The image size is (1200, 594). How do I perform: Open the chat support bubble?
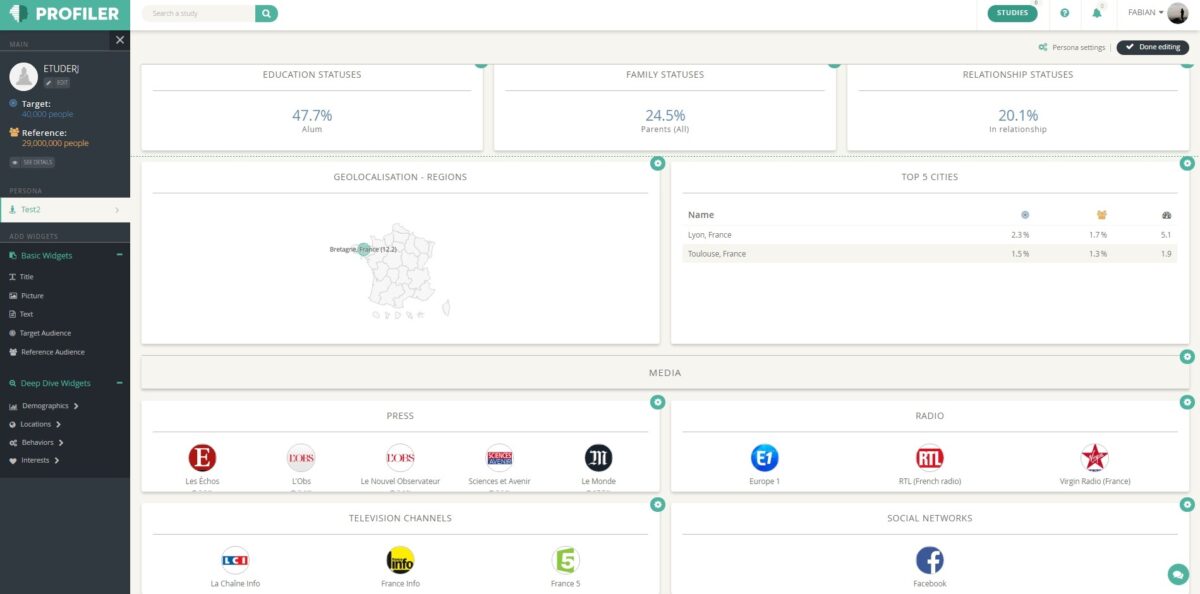1178,574
